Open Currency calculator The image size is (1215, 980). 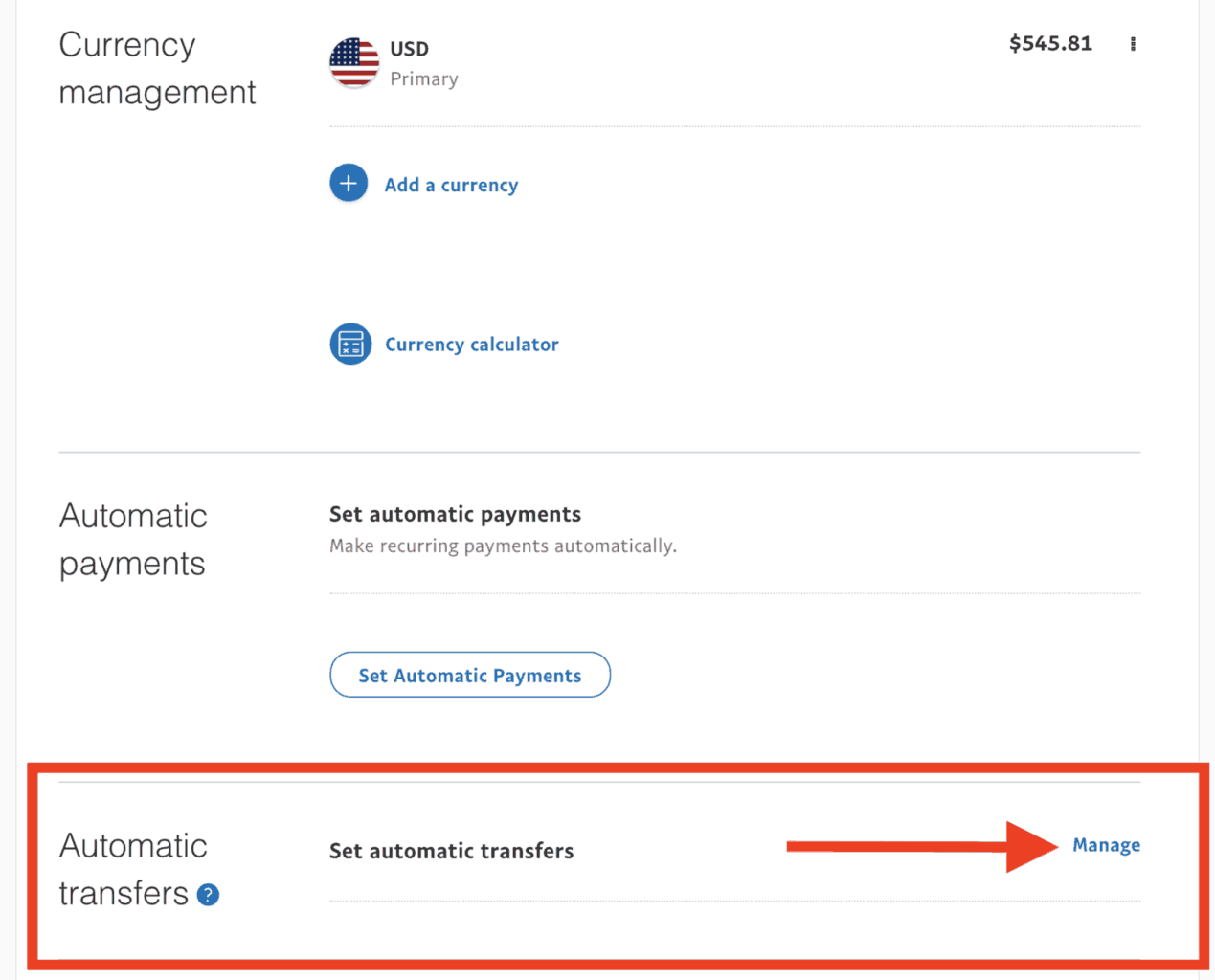point(471,344)
